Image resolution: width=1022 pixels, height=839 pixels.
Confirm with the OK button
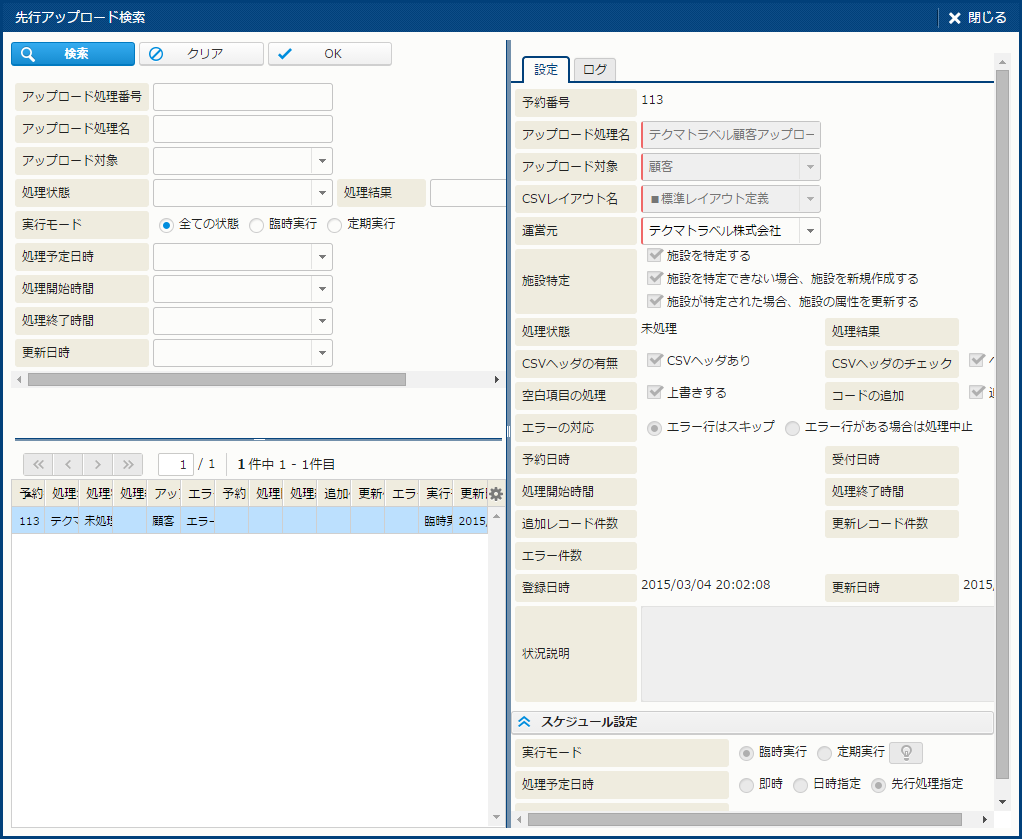329,54
